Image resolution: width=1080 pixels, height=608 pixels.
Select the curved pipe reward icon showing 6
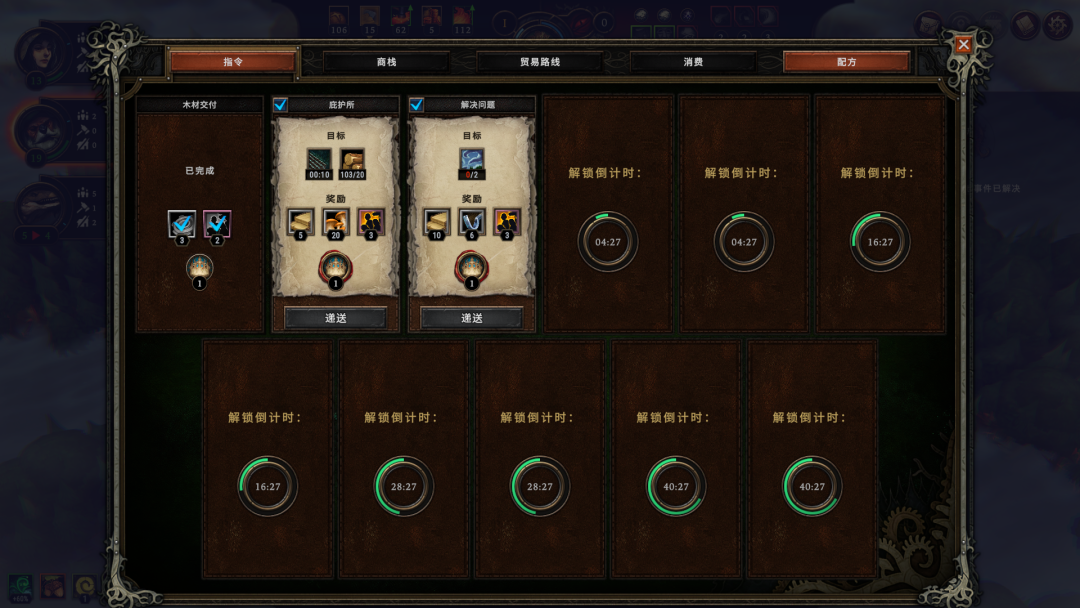472,223
